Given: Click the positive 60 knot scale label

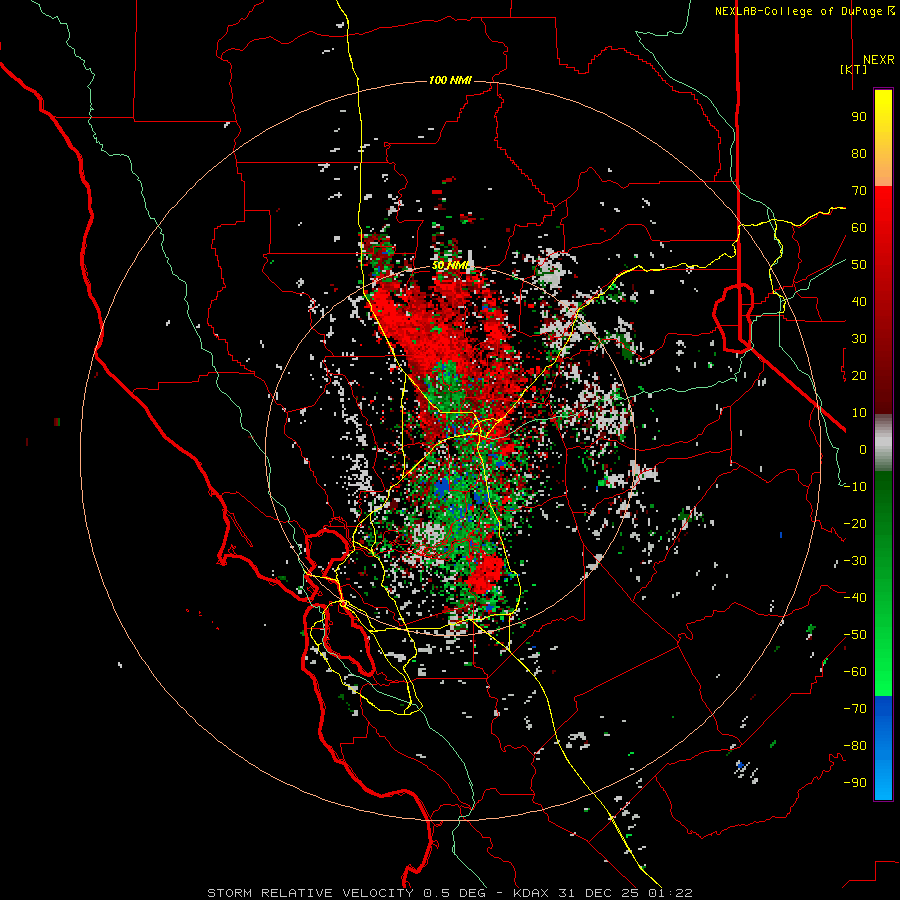Looking at the screenshot, I should (859, 228).
